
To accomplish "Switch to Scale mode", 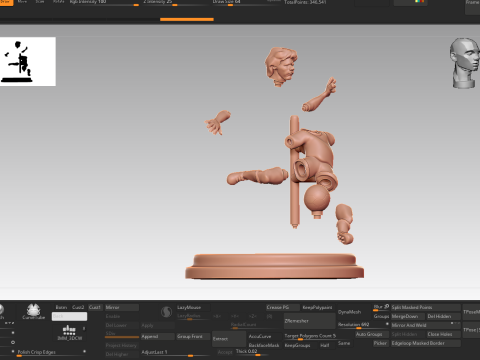I will point(40,2).
